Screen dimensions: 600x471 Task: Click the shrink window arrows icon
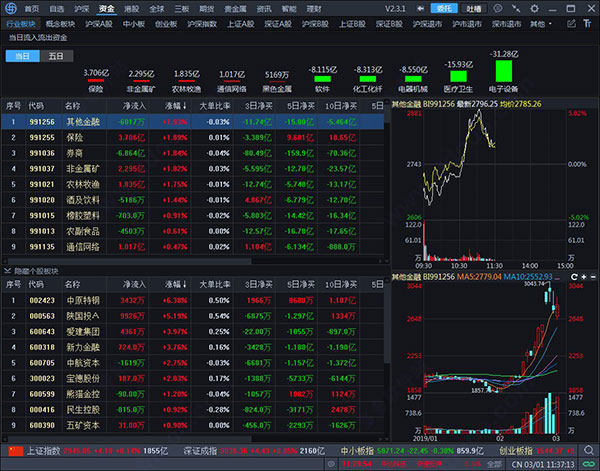516,8
